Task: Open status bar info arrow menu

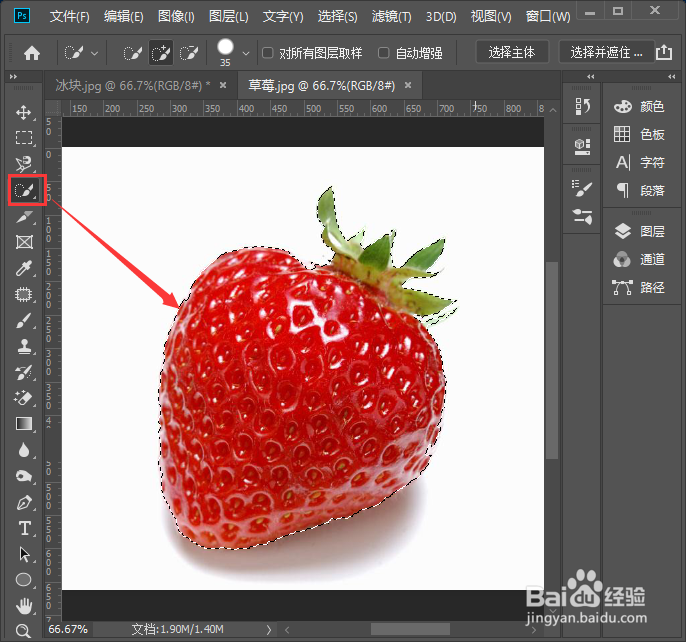Action: tap(269, 630)
